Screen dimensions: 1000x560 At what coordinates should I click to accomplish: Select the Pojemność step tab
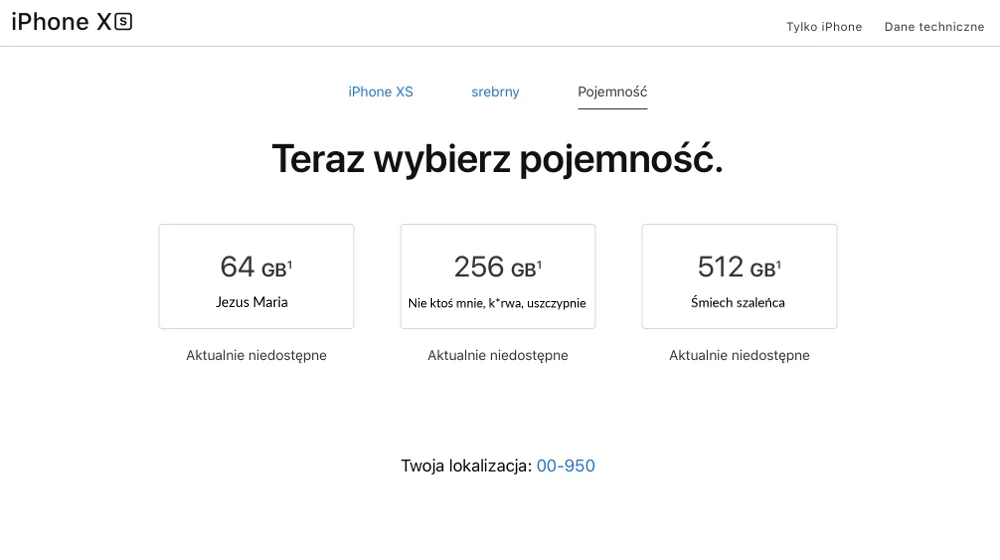(x=612, y=92)
